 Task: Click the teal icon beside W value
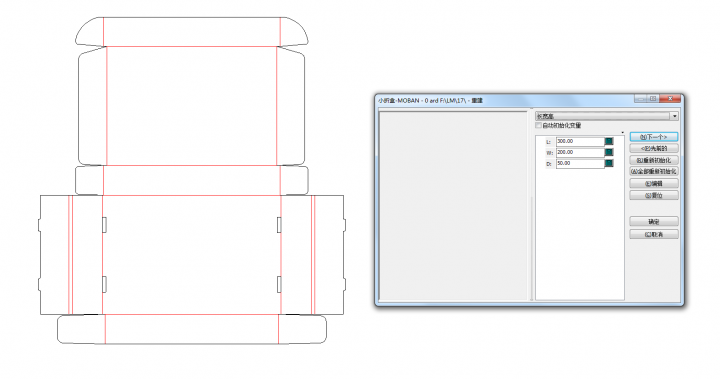click(x=609, y=152)
